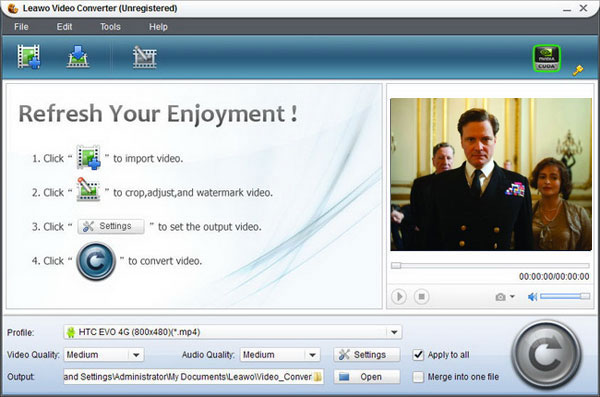Open the Edit menu
Screen dimensions: 600x397
[x=64, y=27]
